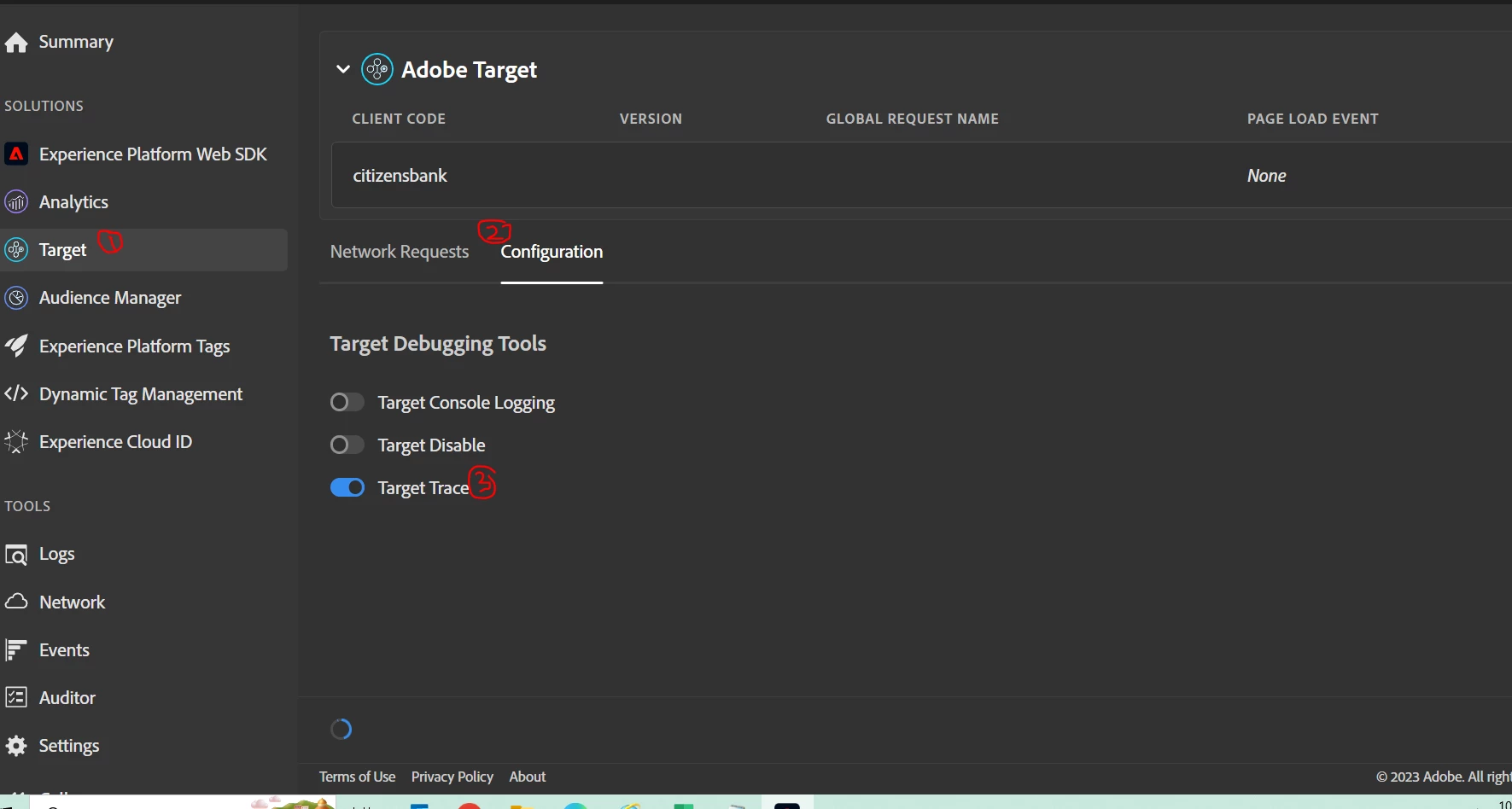The height and width of the screenshot is (809, 1512).
Task: Open the Settings page
Action: [x=69, y=746]
